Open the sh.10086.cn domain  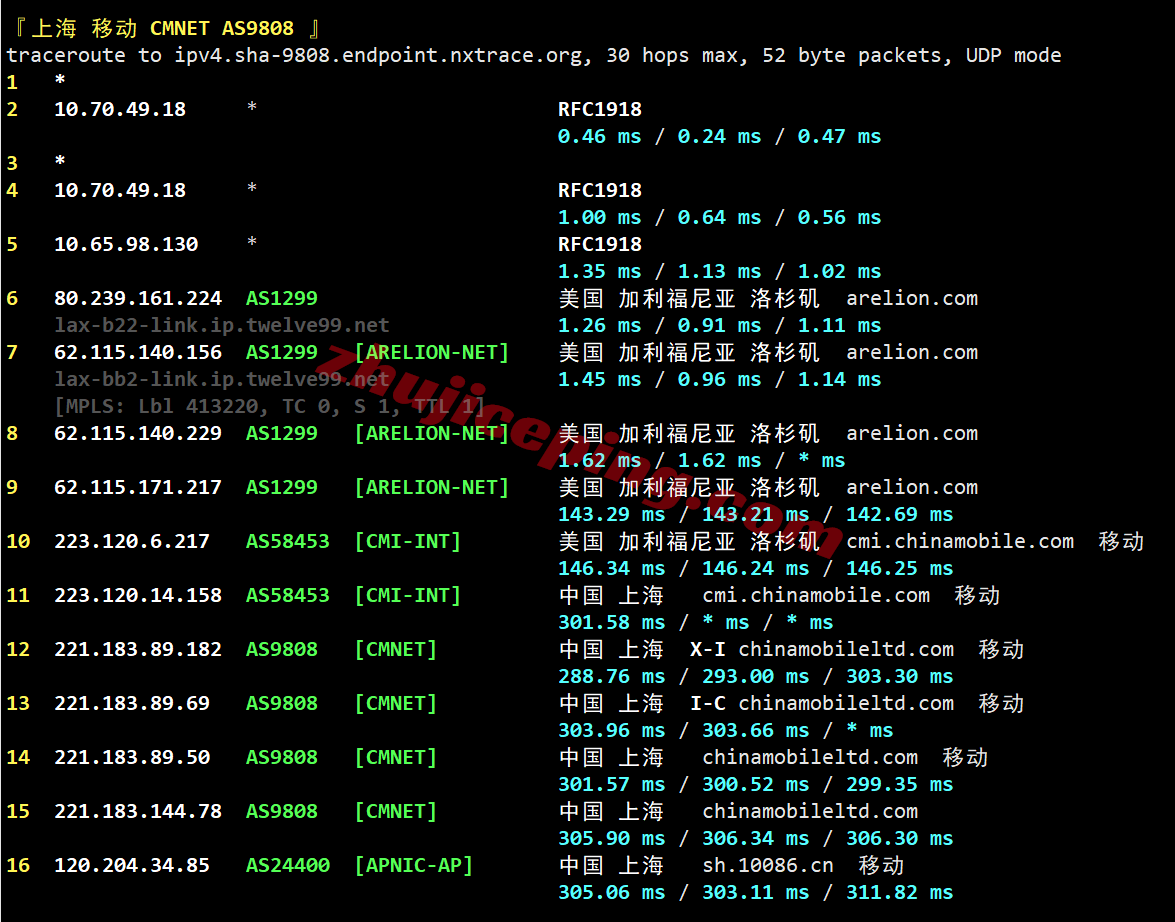767,865
